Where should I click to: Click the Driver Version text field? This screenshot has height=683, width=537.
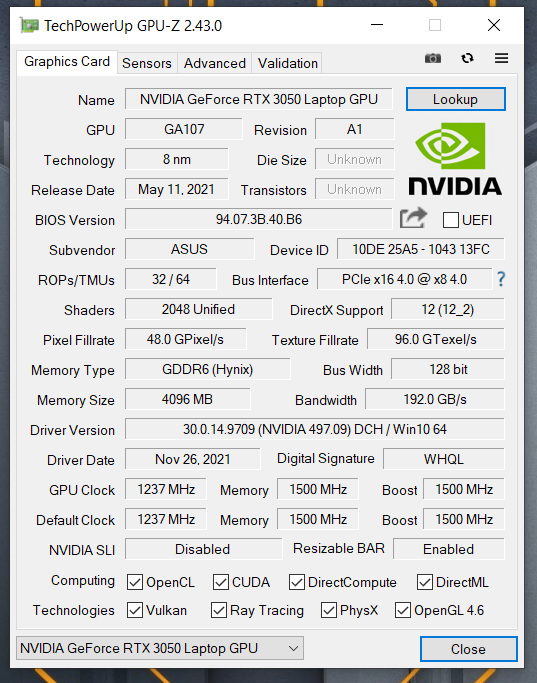coord(314,429)
